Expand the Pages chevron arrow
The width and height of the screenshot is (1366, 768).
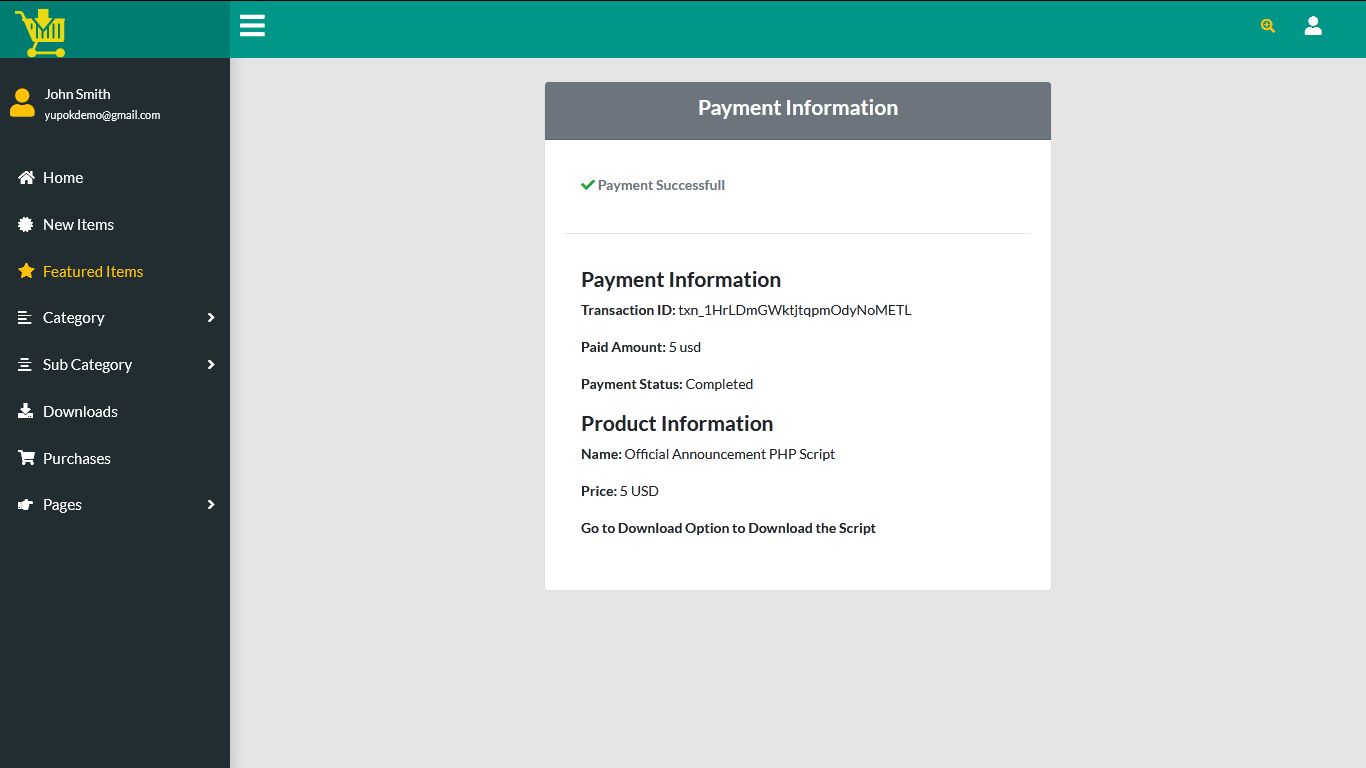[x=211, y=505]
